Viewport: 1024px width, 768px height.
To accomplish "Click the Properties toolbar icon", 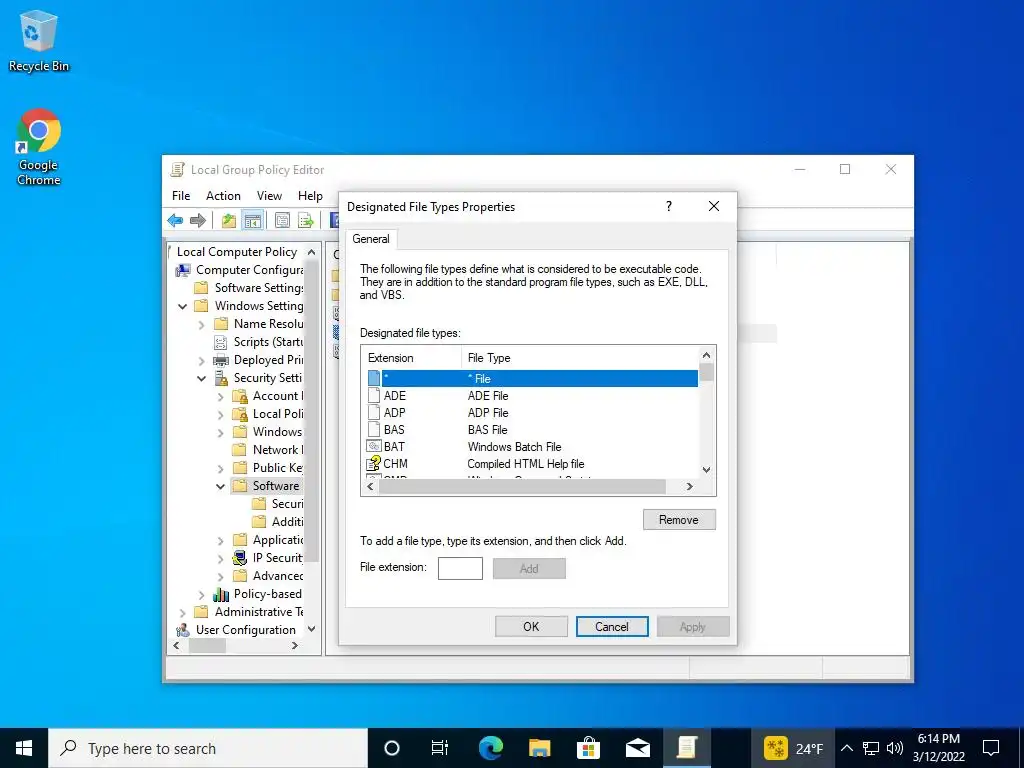I will [x=282, y=221].
